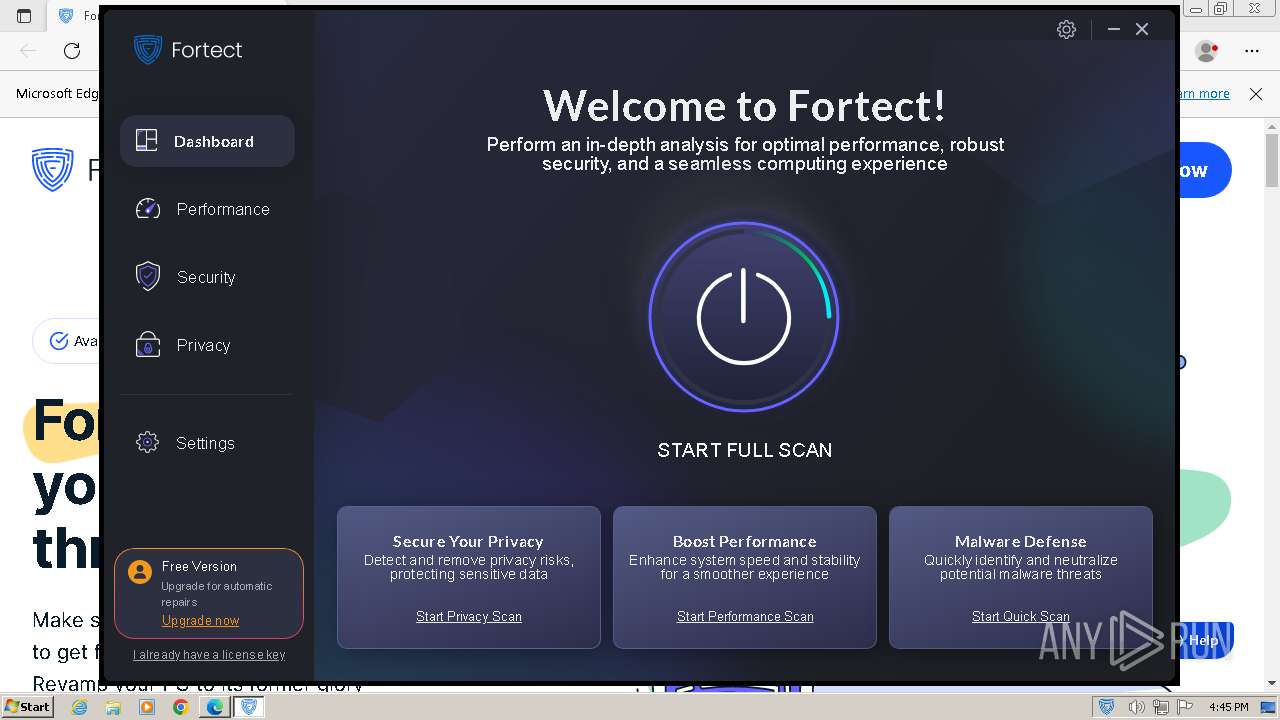Click the taskbar clock 4:45 PM
This screenshot has width=1280, height=720.
pyautogui.click(x=1229, y=707)
